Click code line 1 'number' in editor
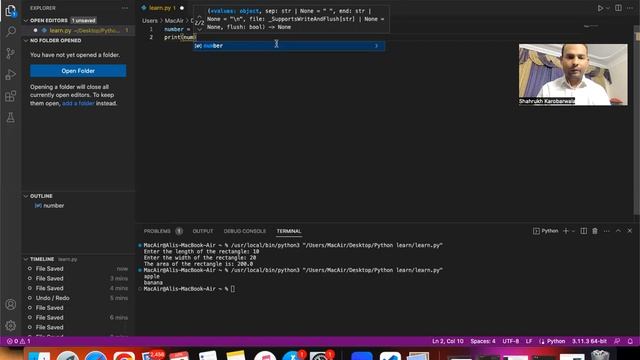 [x=174, y=29]
